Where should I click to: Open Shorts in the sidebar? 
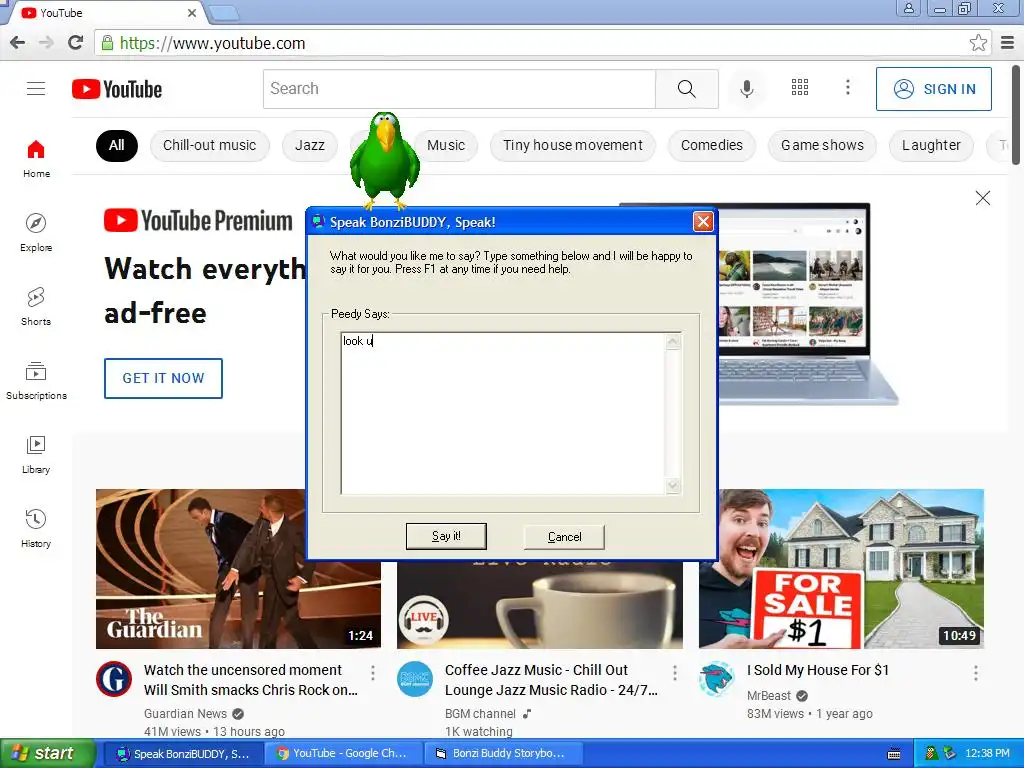click(36, 306)
